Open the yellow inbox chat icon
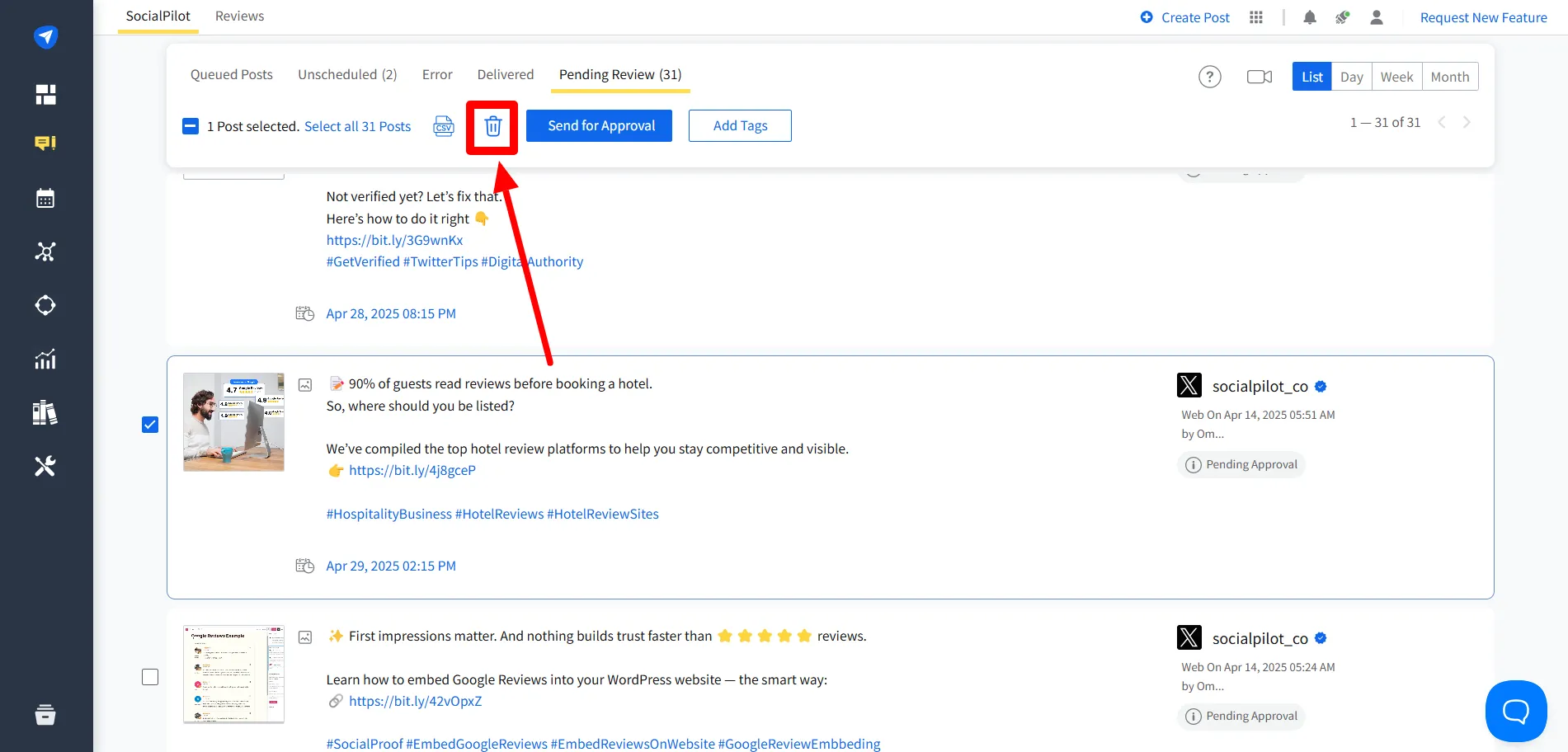This screenshot has width=1568, height=752. [45, 143]
